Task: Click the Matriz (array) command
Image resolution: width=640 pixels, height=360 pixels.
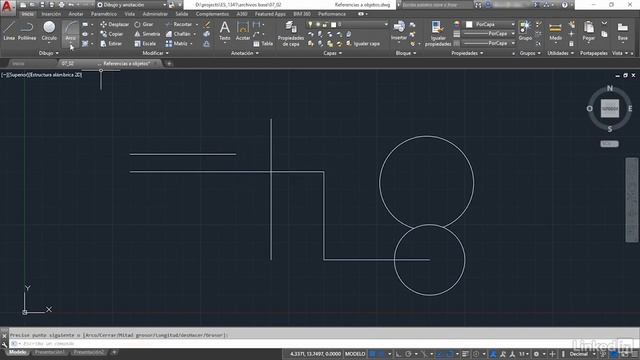Action: point(177,43)
